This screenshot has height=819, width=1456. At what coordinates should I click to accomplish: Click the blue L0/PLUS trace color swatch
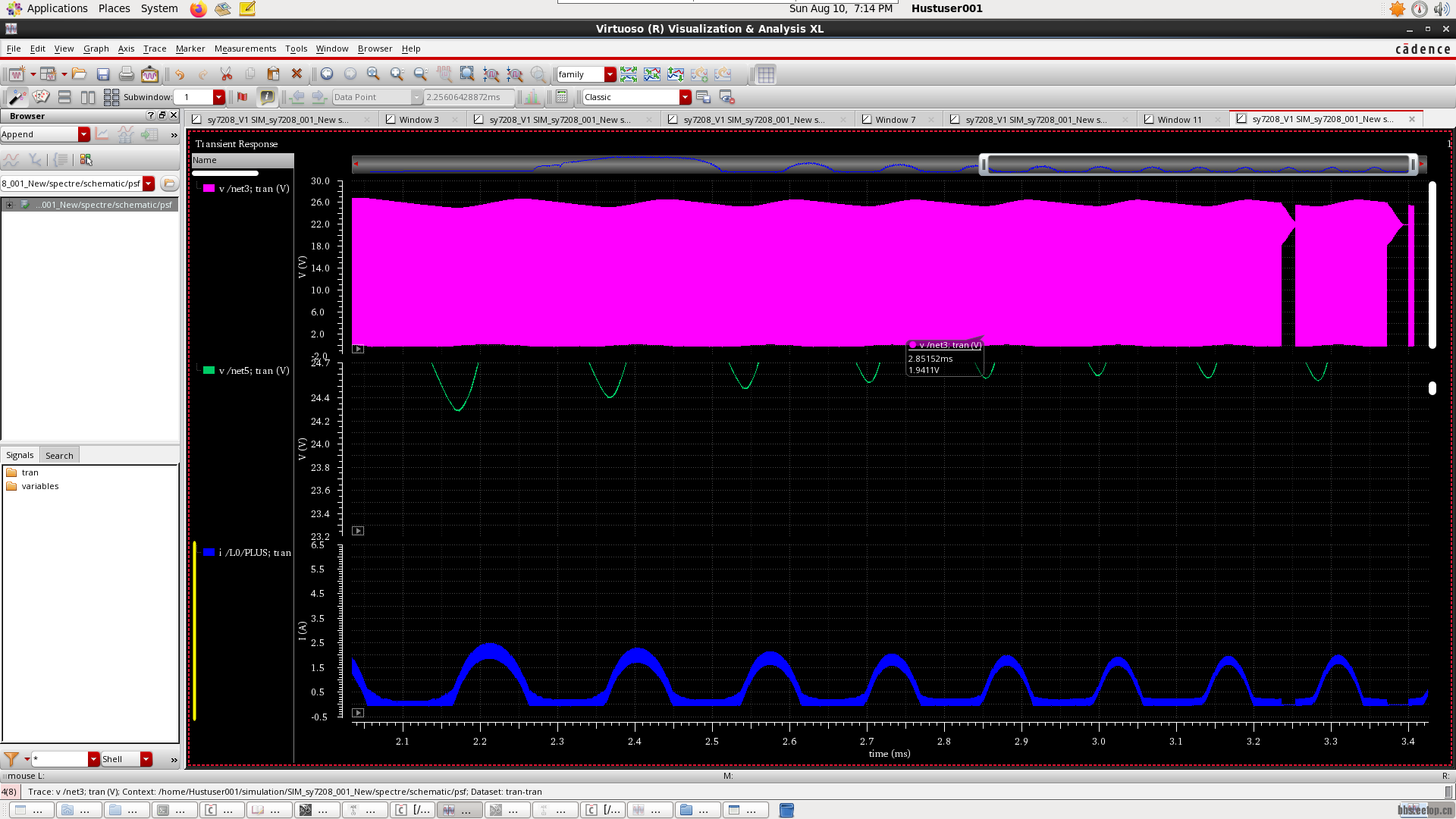tap(209, 553)
